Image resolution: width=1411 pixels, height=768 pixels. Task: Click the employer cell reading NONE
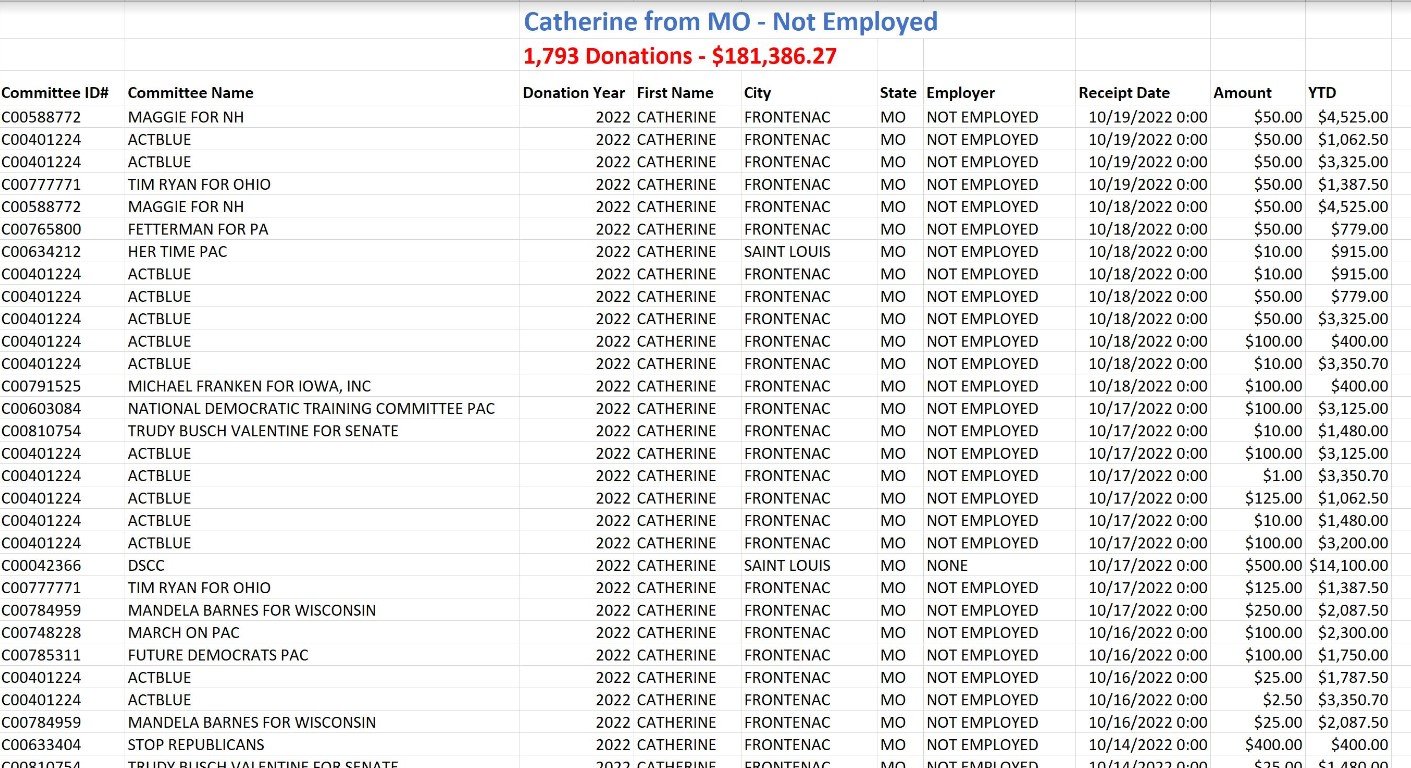tap(947, 565)
